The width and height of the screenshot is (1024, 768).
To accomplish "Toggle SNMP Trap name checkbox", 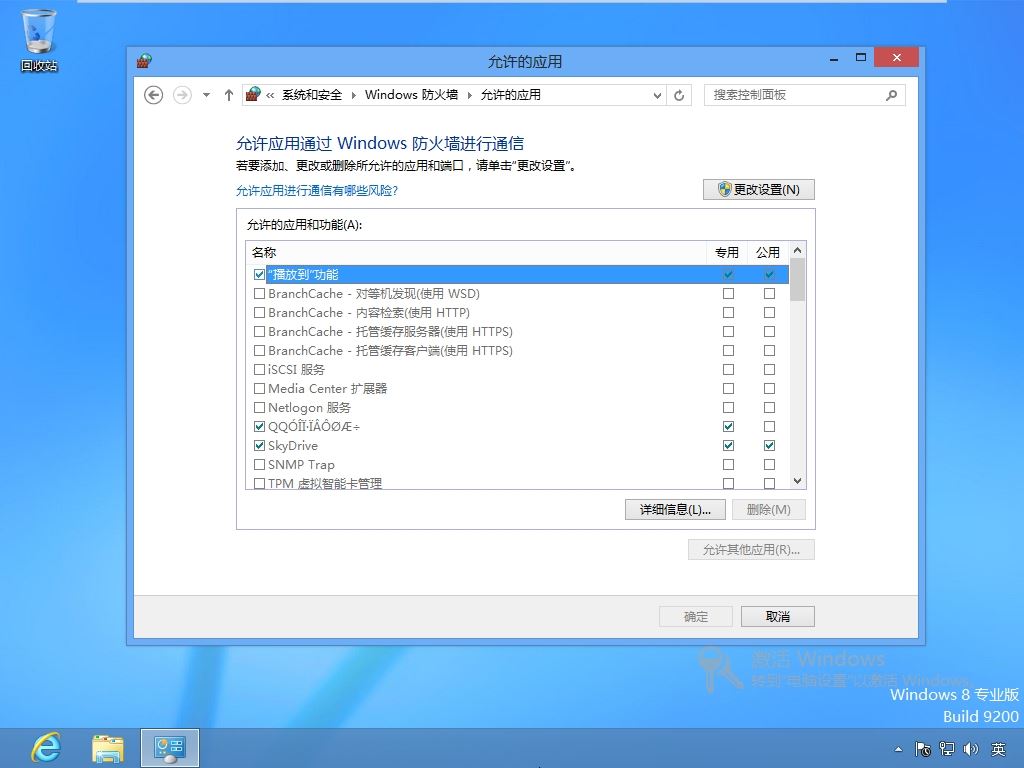I will pyautogui.click(x=259, y=464).
